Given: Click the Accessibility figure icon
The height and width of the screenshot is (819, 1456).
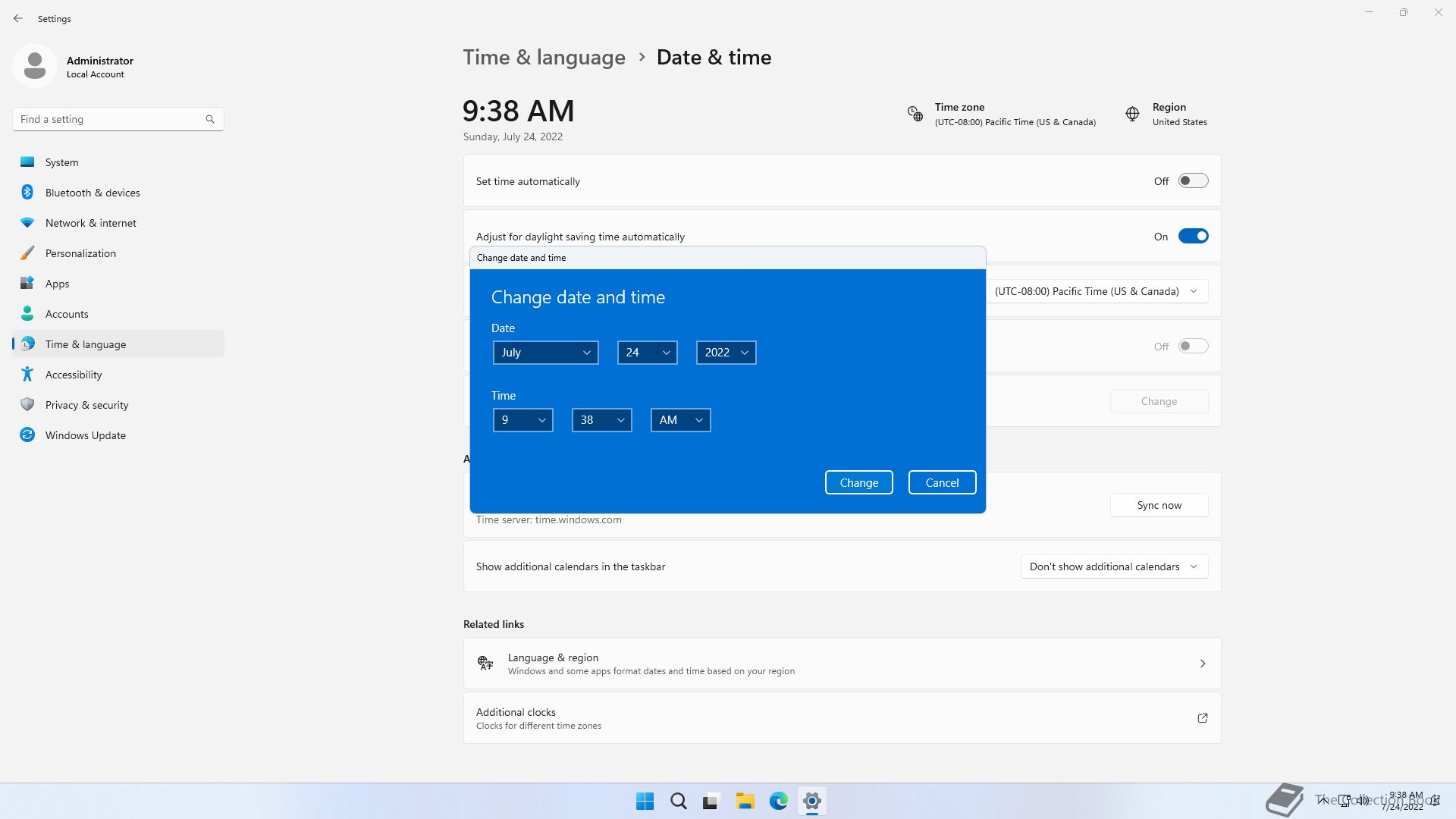Looking at the screenshot, I should click(x=27, y=375).
